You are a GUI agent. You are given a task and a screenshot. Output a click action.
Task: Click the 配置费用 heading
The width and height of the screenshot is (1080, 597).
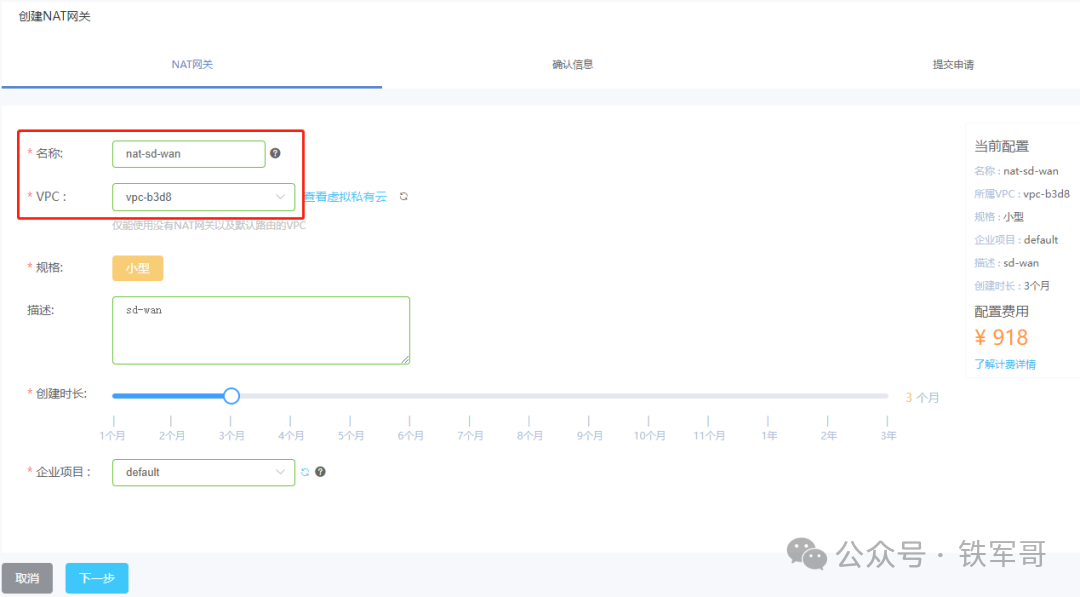[x=1001, y=311]
